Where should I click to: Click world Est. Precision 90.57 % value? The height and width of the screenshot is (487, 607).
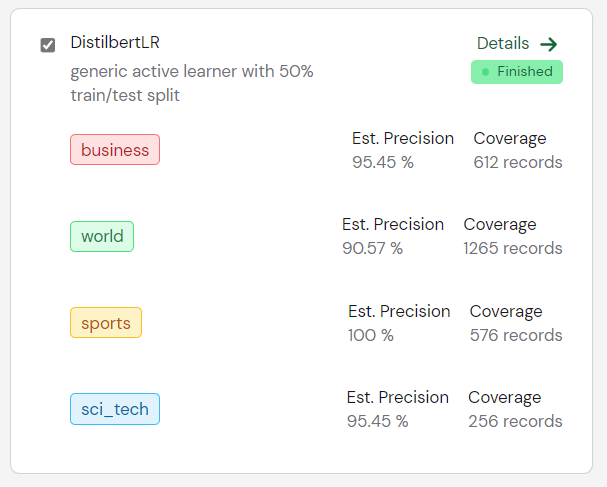click(372, 248)
